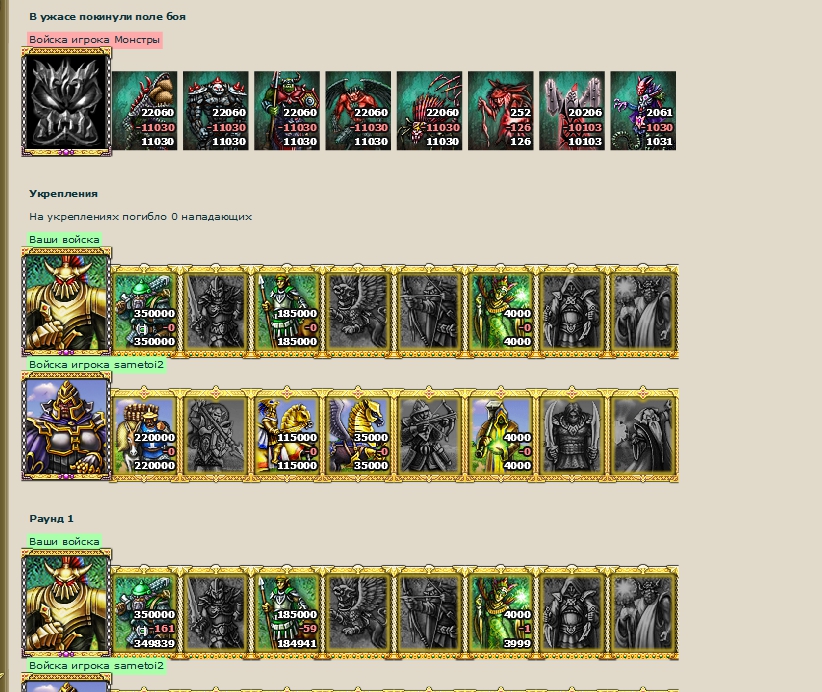Select your green mage unit with 4000
This screenshot has width=822, height=692.
pyautogui.click(x=501, y=311)
